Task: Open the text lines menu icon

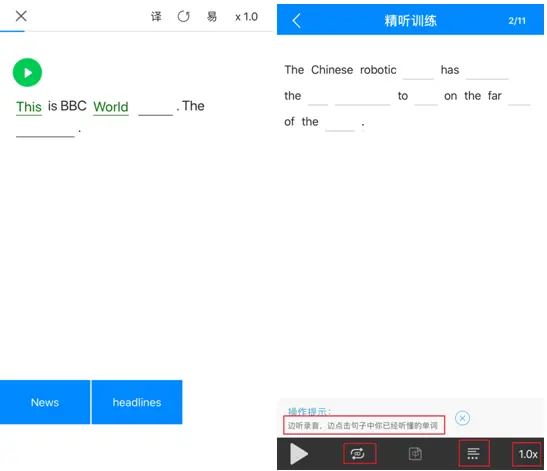Action: click(x=473, y=454)
